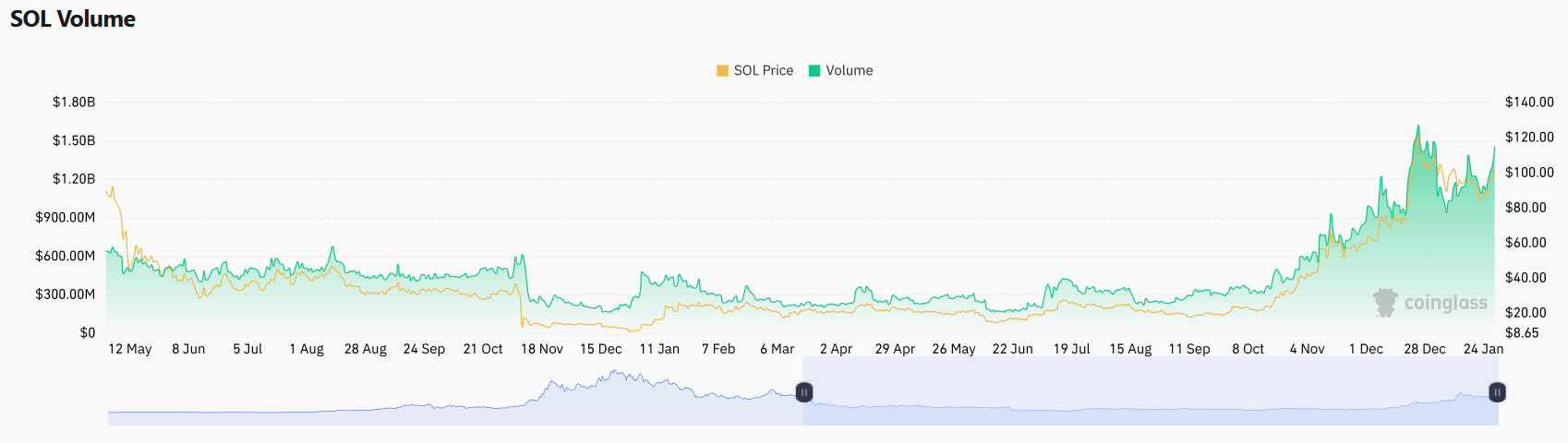The width and height of the screenshot is (1568, 443).
Task: Click the yellow SOL Price legend swatch
Action: tap(722, 71)
